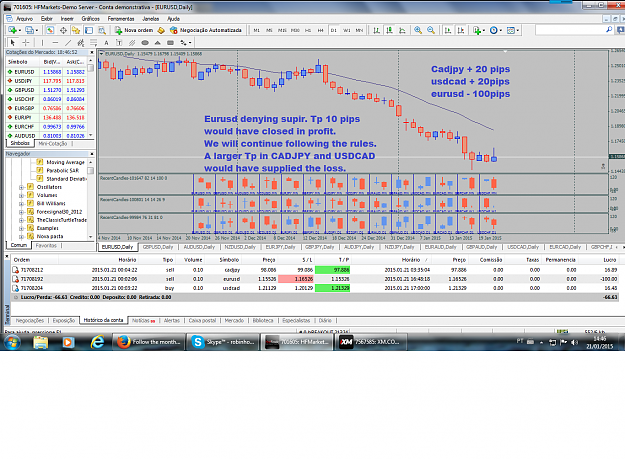Expand the Nova pasta tree node

click(x=21, y=237)
